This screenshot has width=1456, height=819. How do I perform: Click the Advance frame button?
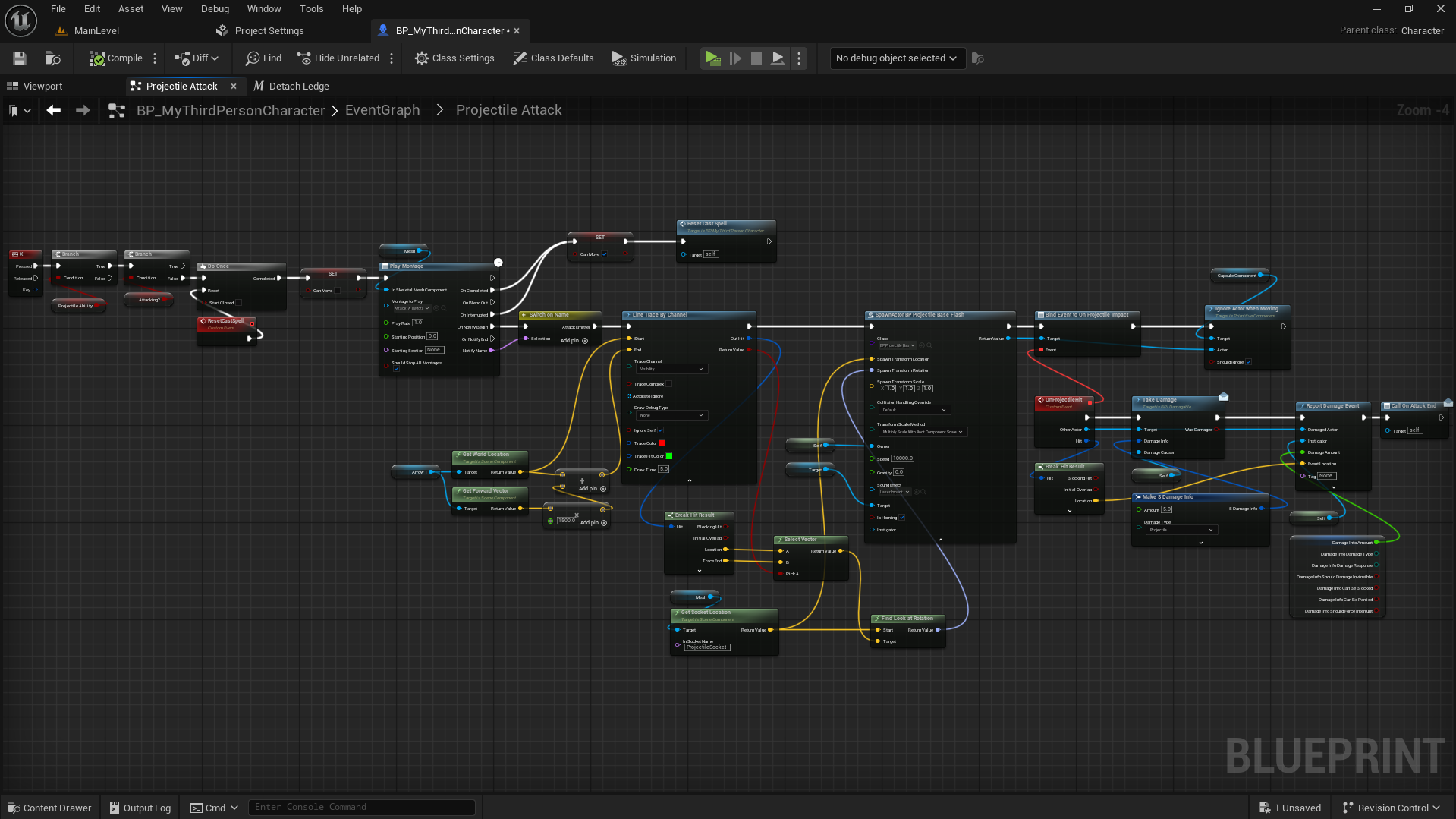coord(735,58)
